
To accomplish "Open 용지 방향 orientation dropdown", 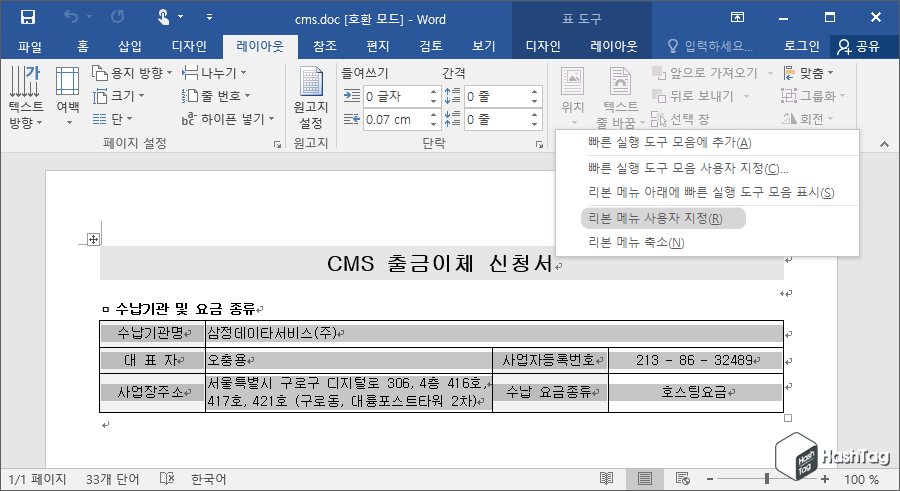I will click(x=132, y=73).
